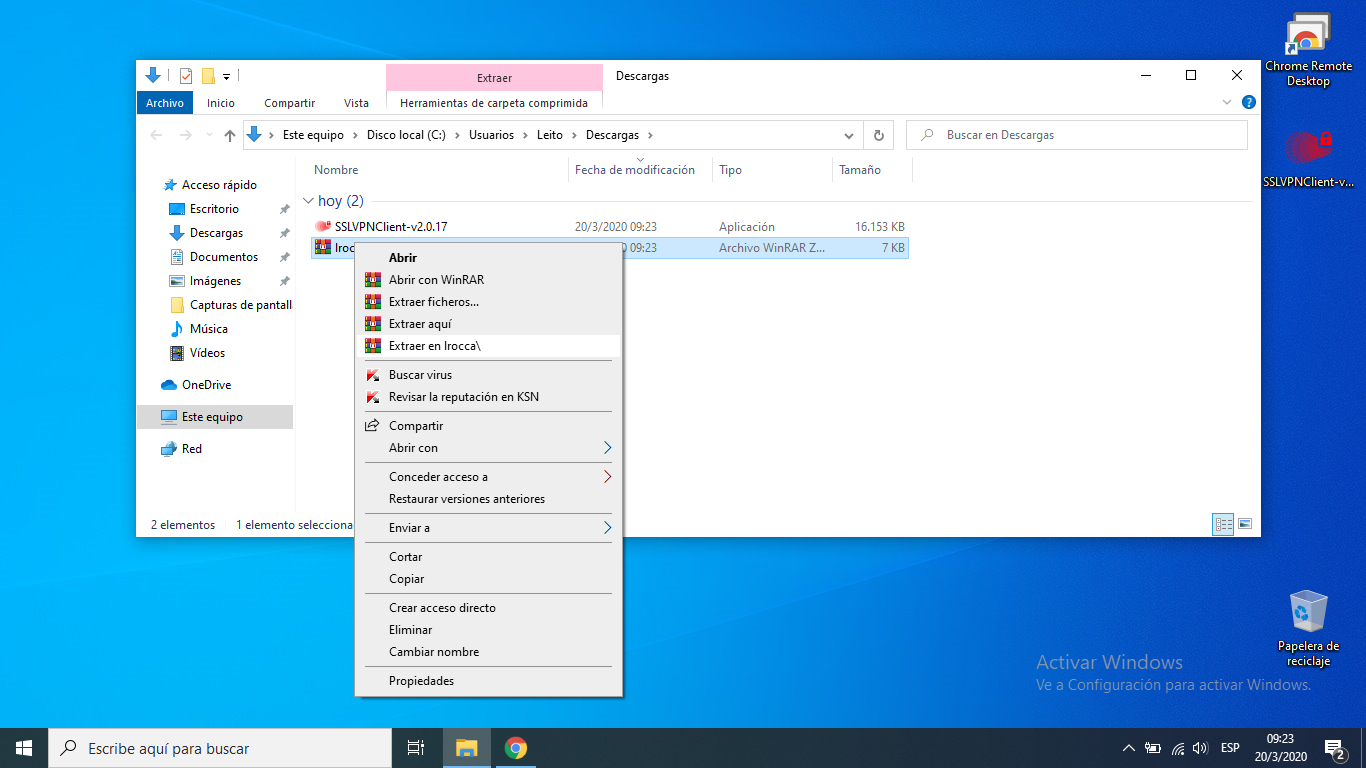The image size is (1366, 768).
Task: Choose Compartir in the context menu
Action: coord(489,426)
